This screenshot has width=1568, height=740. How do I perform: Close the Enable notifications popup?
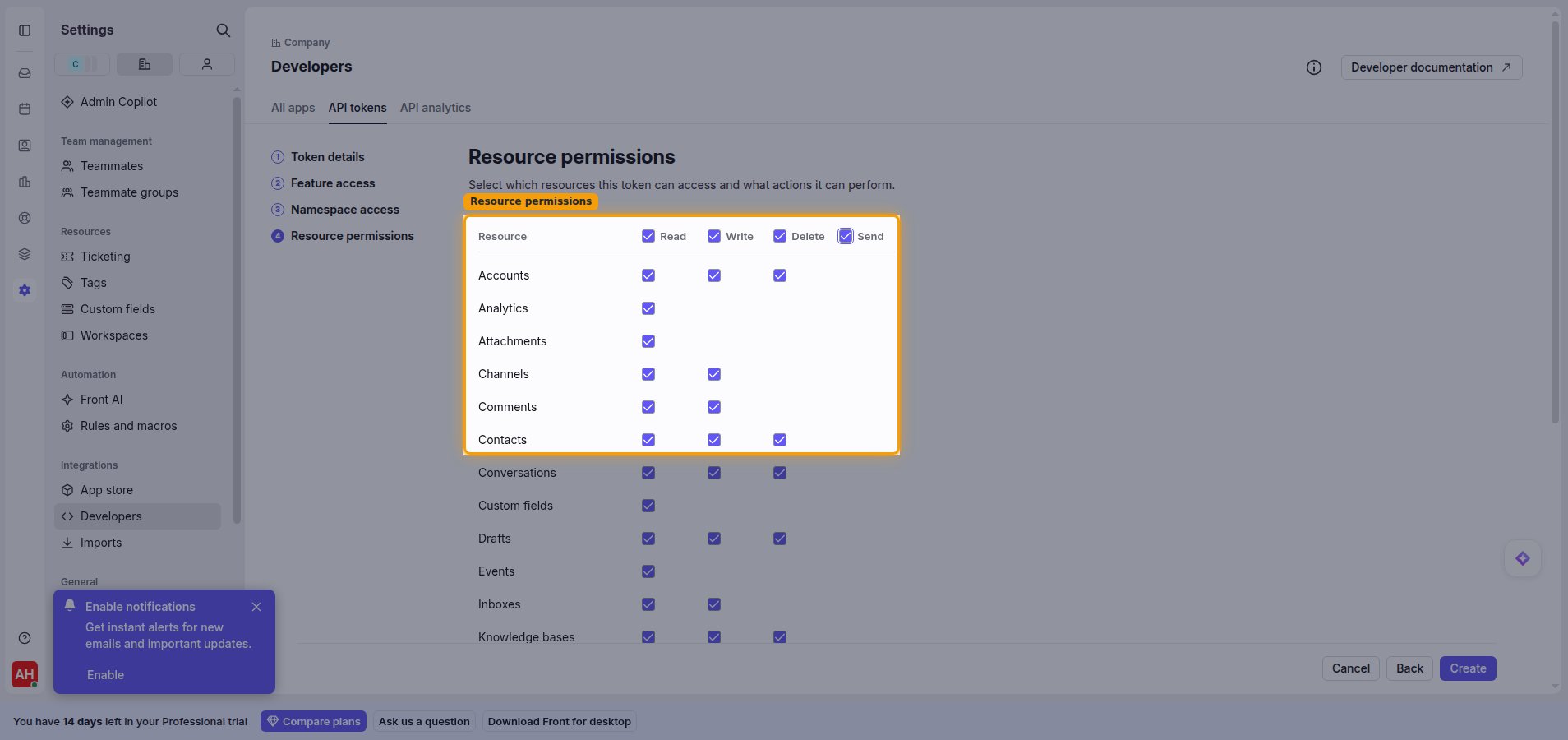point(256,607)
